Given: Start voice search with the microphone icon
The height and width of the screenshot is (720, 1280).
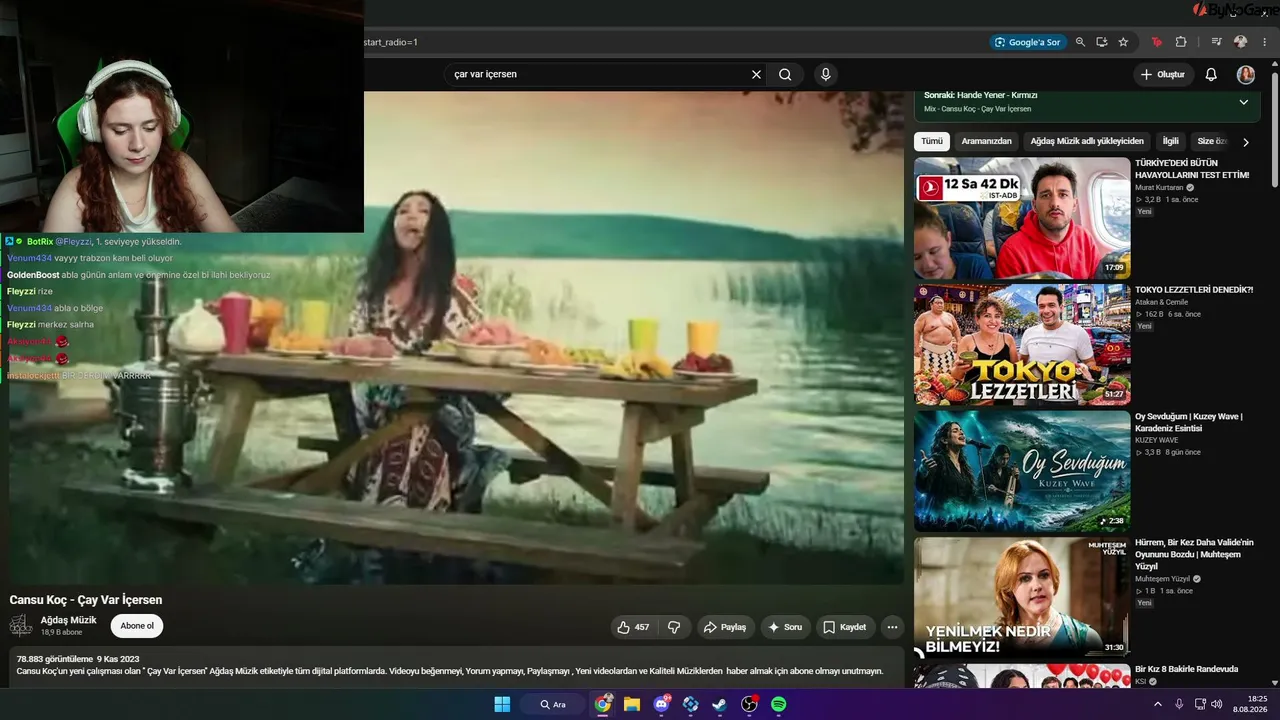Looking at the screenshot, I should (x=825, y=74).
